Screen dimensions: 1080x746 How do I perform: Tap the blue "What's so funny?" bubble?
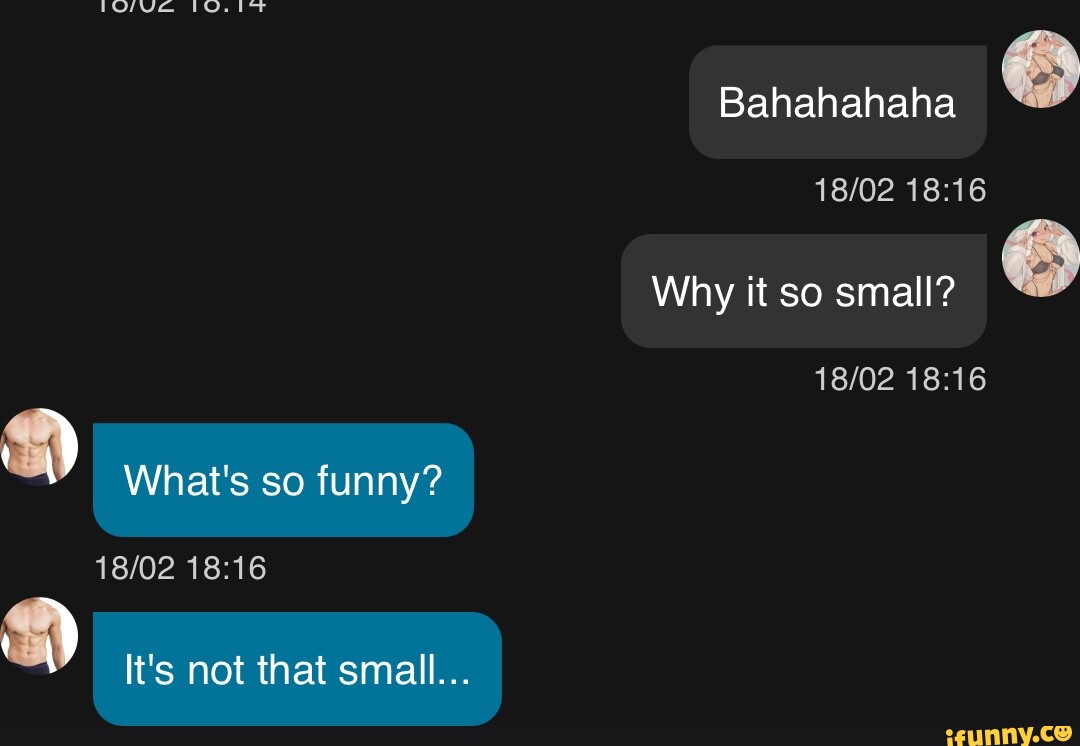[x=283, y=480]
